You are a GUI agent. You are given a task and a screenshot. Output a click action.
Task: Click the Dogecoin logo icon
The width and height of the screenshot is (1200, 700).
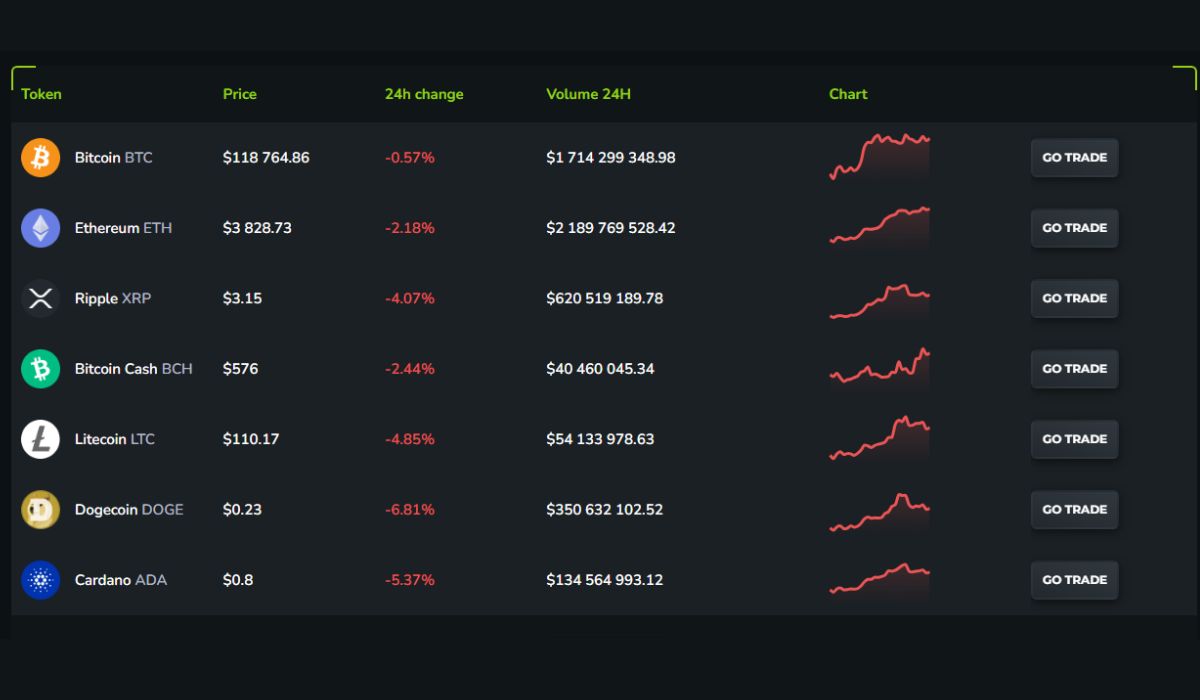tap(40, 509)
